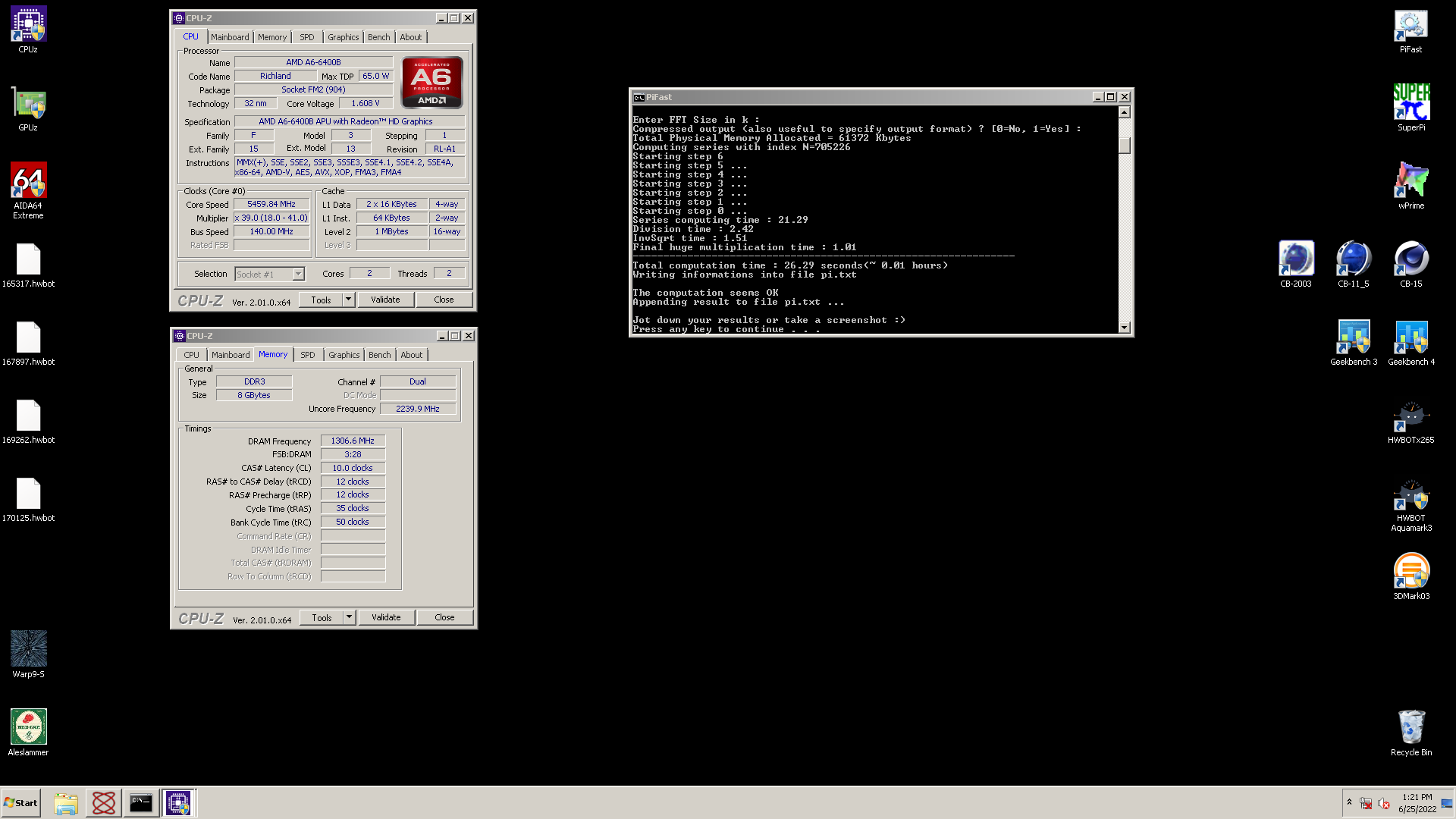This screenshot has width=1456, height=819.
Task: Open Memory tab in top CPU-Z window
Action: tap(272, 37)
